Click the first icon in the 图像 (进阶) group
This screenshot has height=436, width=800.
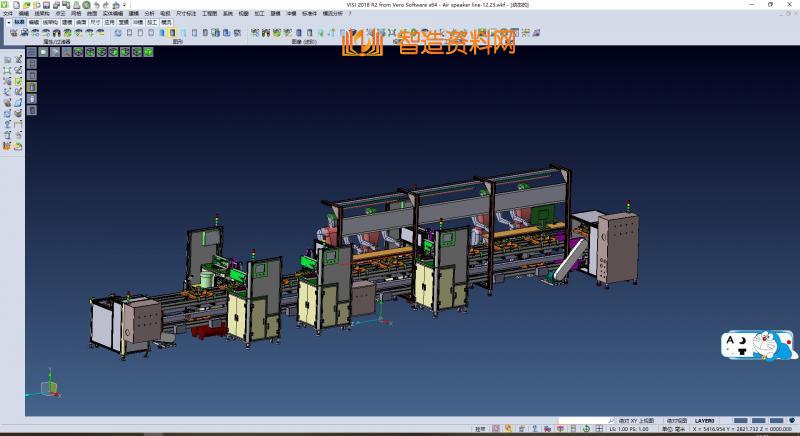254,32
